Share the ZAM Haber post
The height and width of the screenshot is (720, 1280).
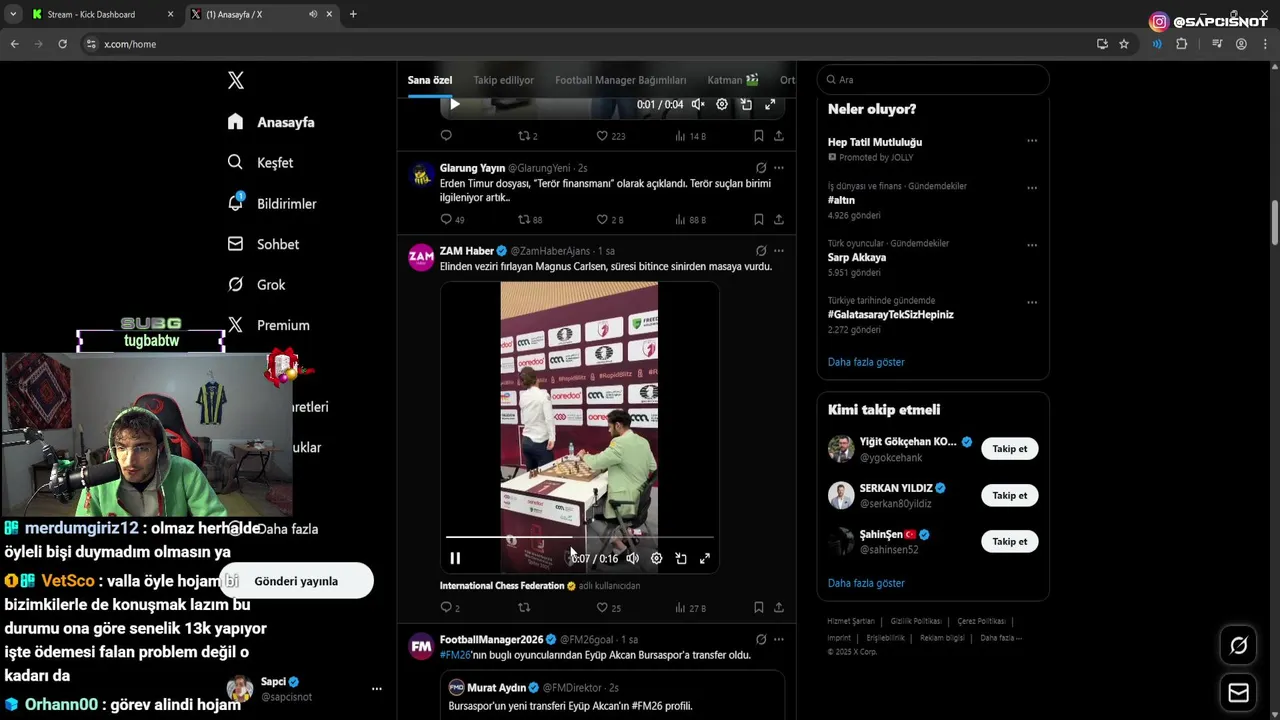(x=779, y=607)
